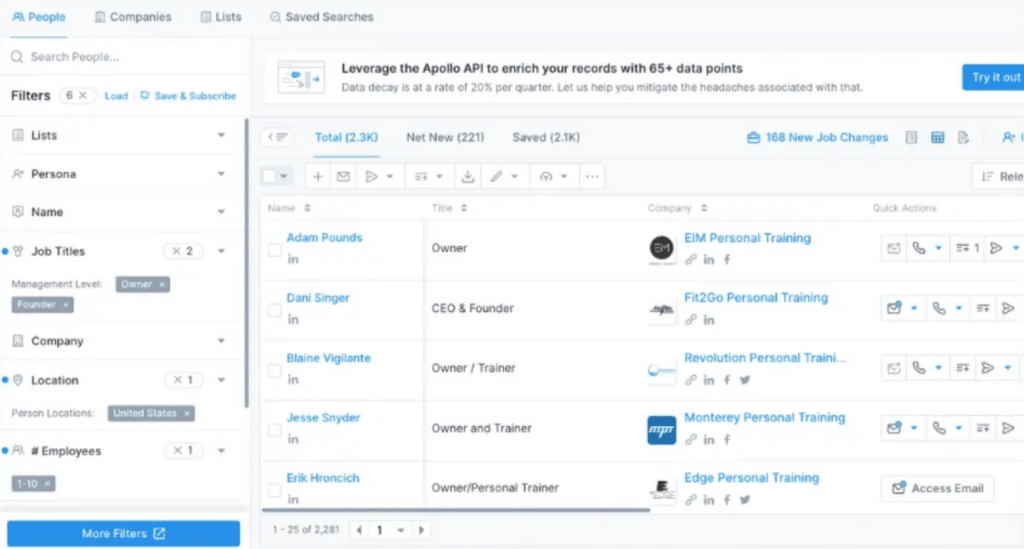Clear all 6 filters
The width and height of the screenshot is (1024, 549).
(x=83, y=95)
